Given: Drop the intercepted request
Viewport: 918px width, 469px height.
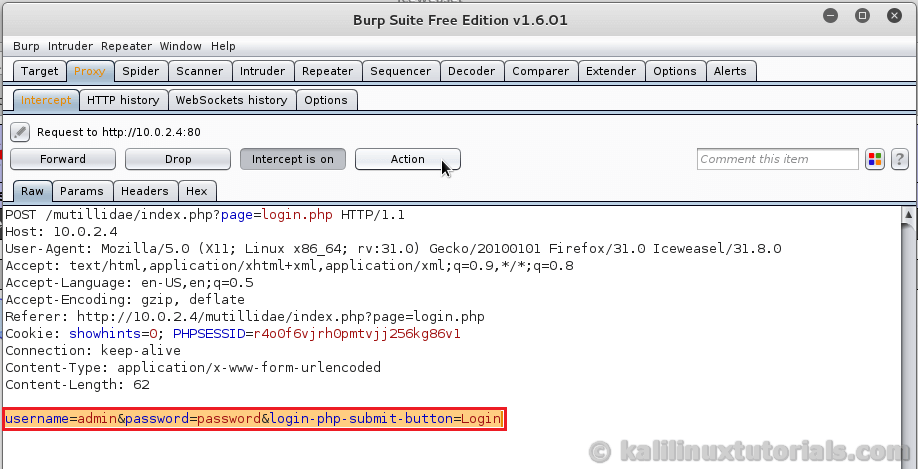Looking at the screenshot, I should 178,159.
